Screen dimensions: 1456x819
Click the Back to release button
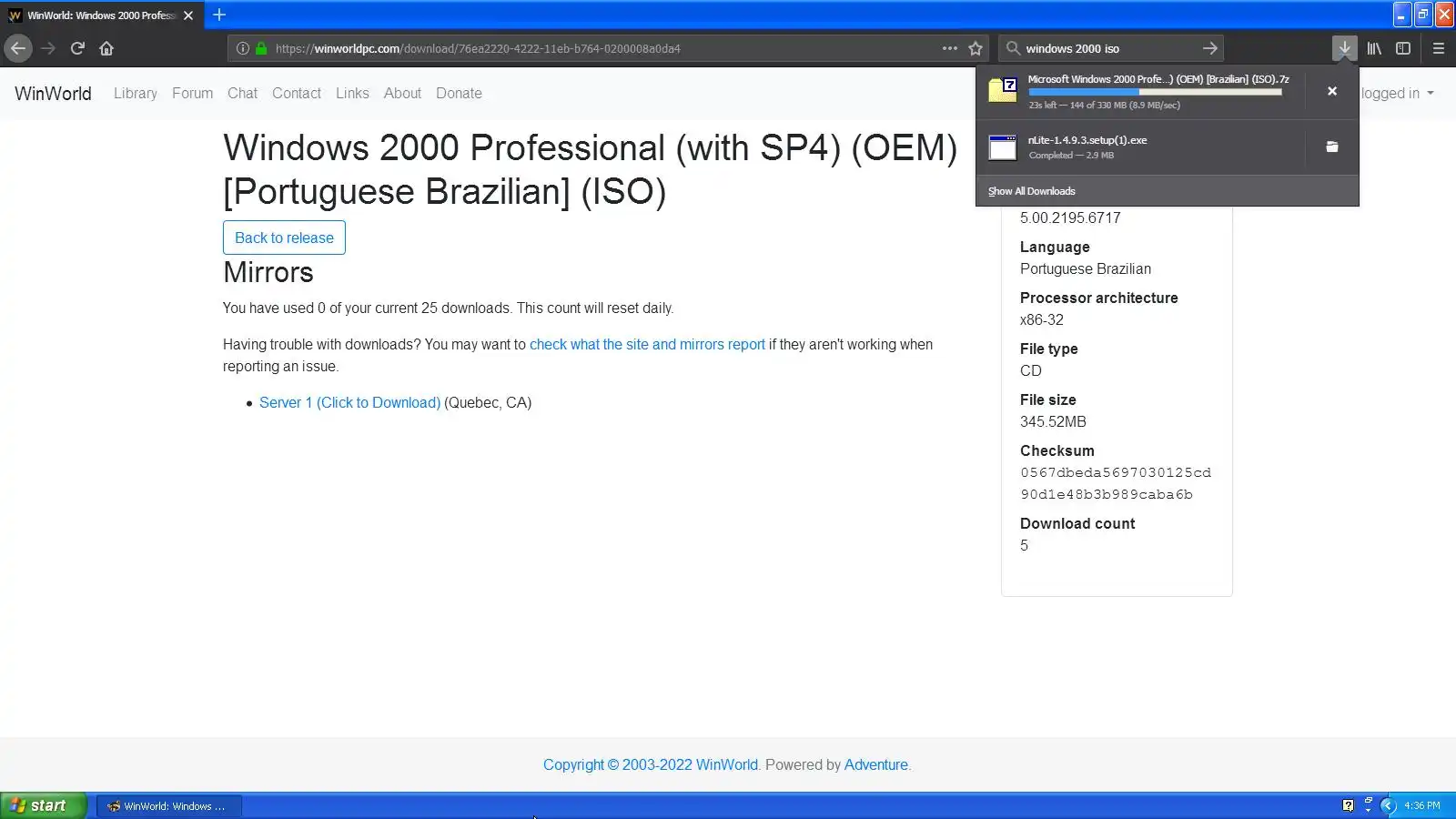[x=284, y=238]
